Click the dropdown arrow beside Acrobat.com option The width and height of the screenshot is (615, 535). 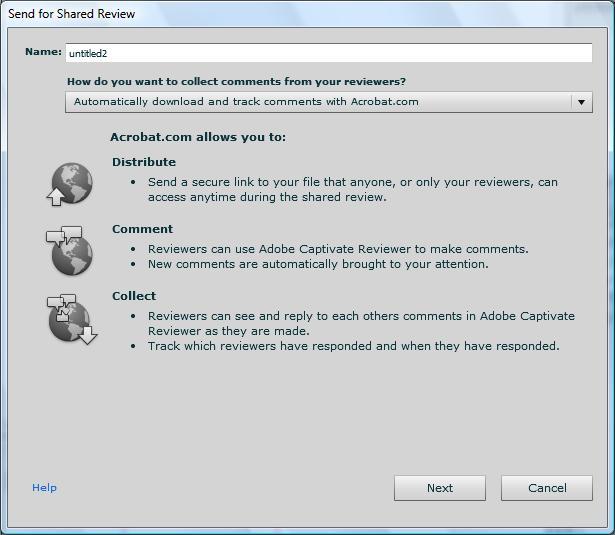tap(581, 102)
